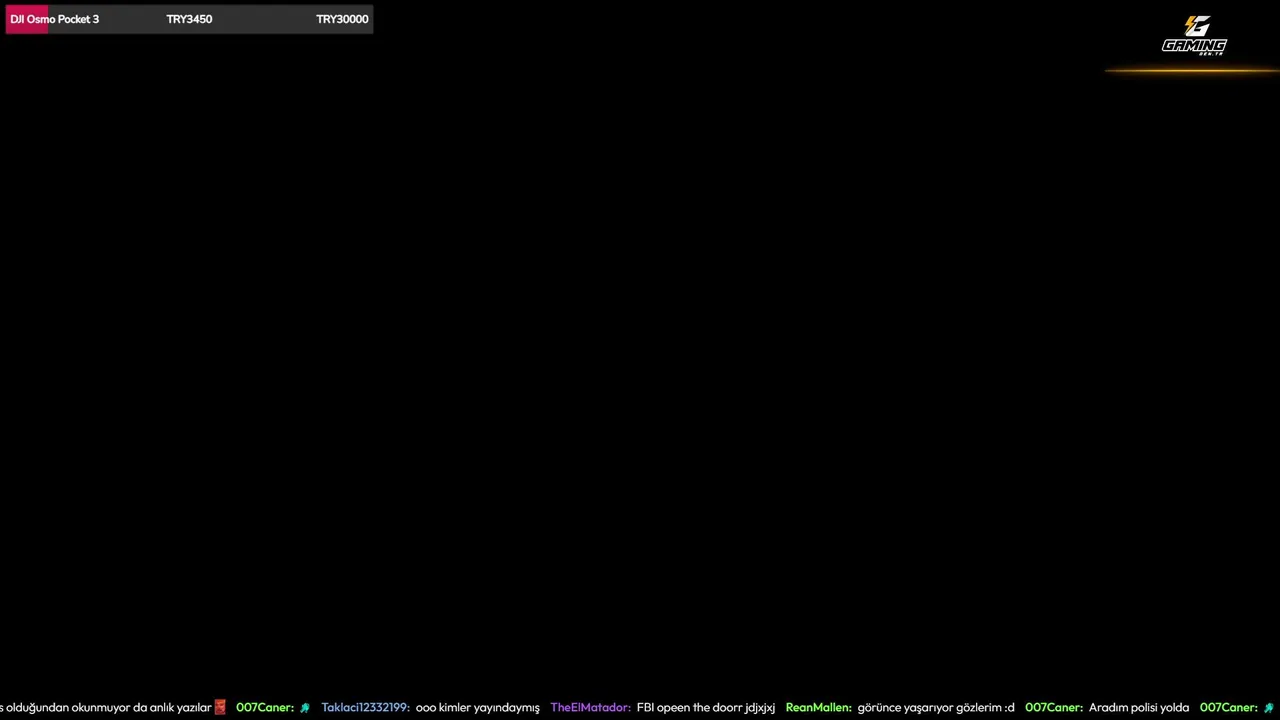Click the teal emote before Taklaci12332199
The width and height of the screenshot is (1280, 720).
coord(305,707)
